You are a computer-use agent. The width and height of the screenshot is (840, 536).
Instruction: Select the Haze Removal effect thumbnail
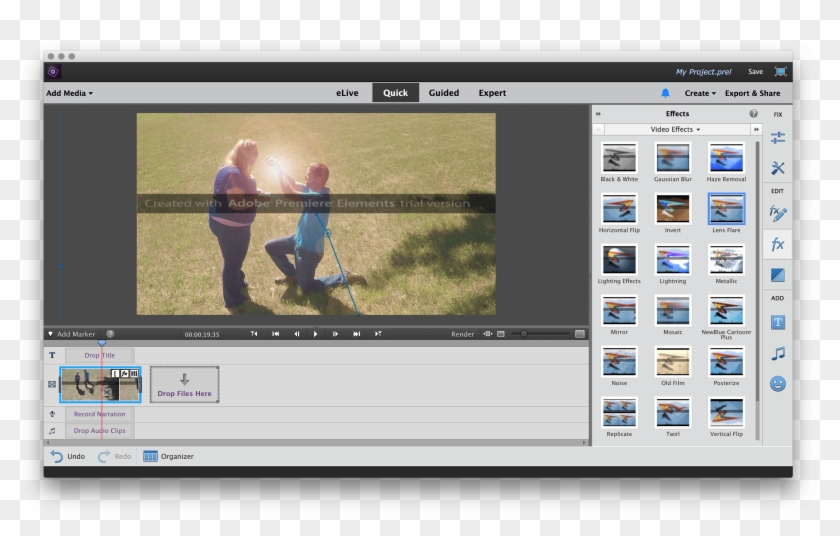pyautogui.click(x=726, y=157)
